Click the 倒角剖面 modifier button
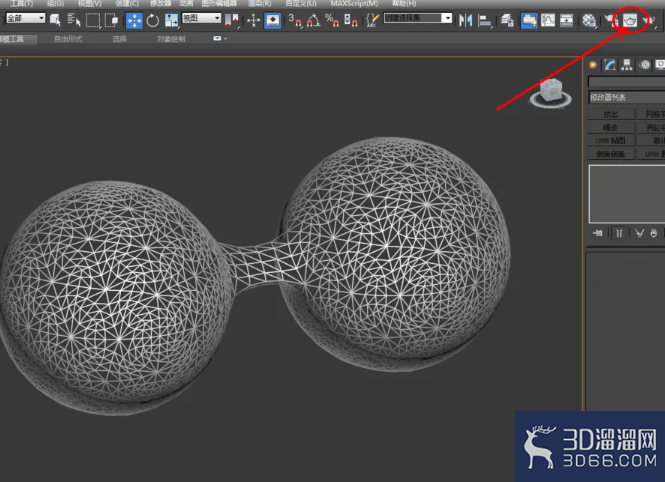This screenshot has width=665, height=482. tap(611, 154)
